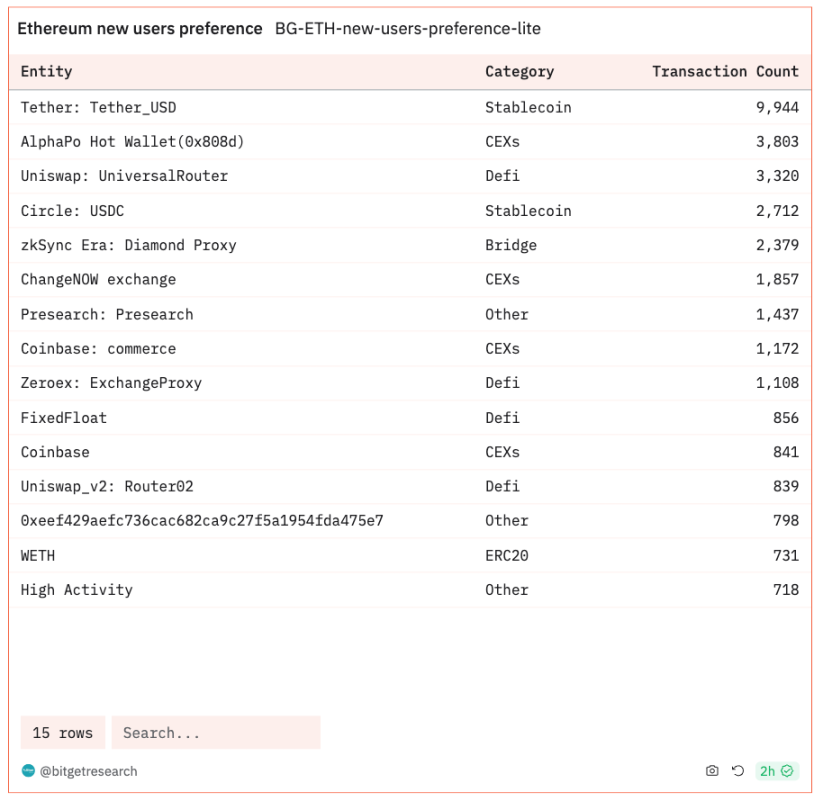Click the 2h freshness status badge
This screenshot has width=814, height=801.
775,771
